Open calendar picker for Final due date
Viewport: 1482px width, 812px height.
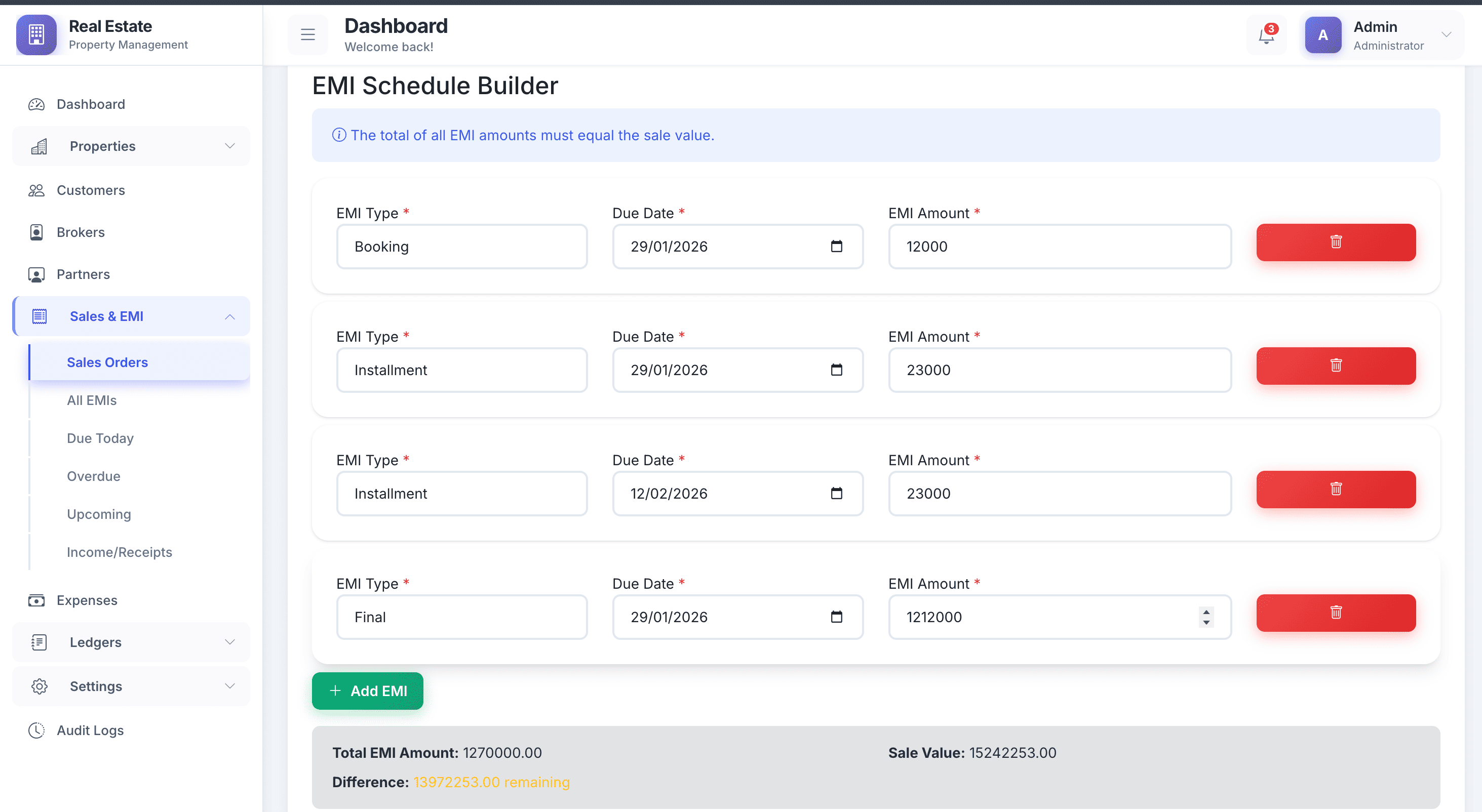[836, 617]
